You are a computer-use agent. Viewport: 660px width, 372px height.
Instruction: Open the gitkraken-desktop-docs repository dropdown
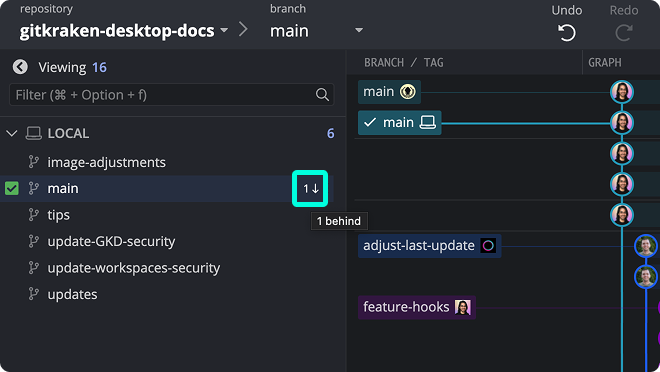point(224,30)
